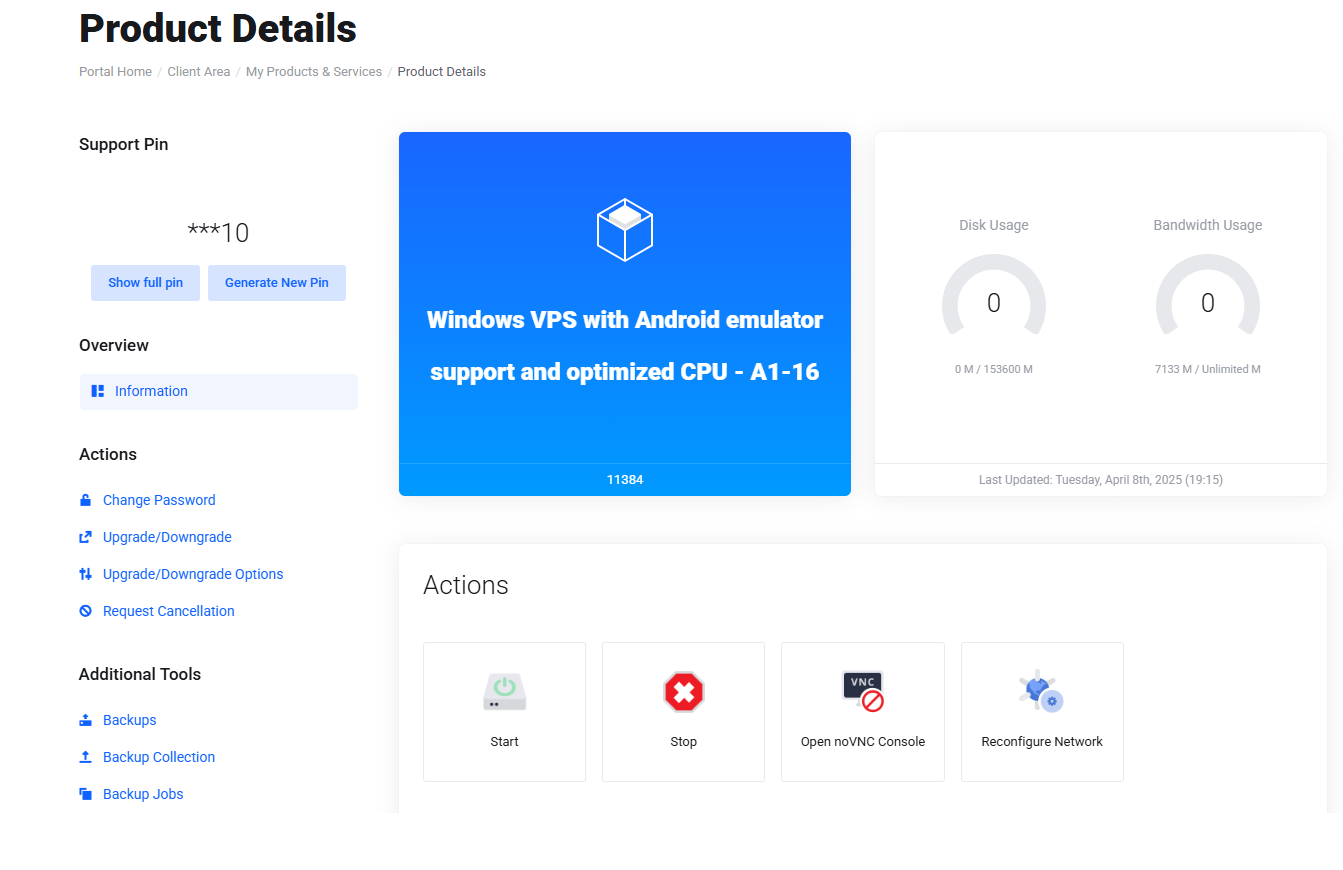This screenshot has height=870, width=1343.
Task: Go to Client Area breadcrumb
Action: [x=199, y=72]
